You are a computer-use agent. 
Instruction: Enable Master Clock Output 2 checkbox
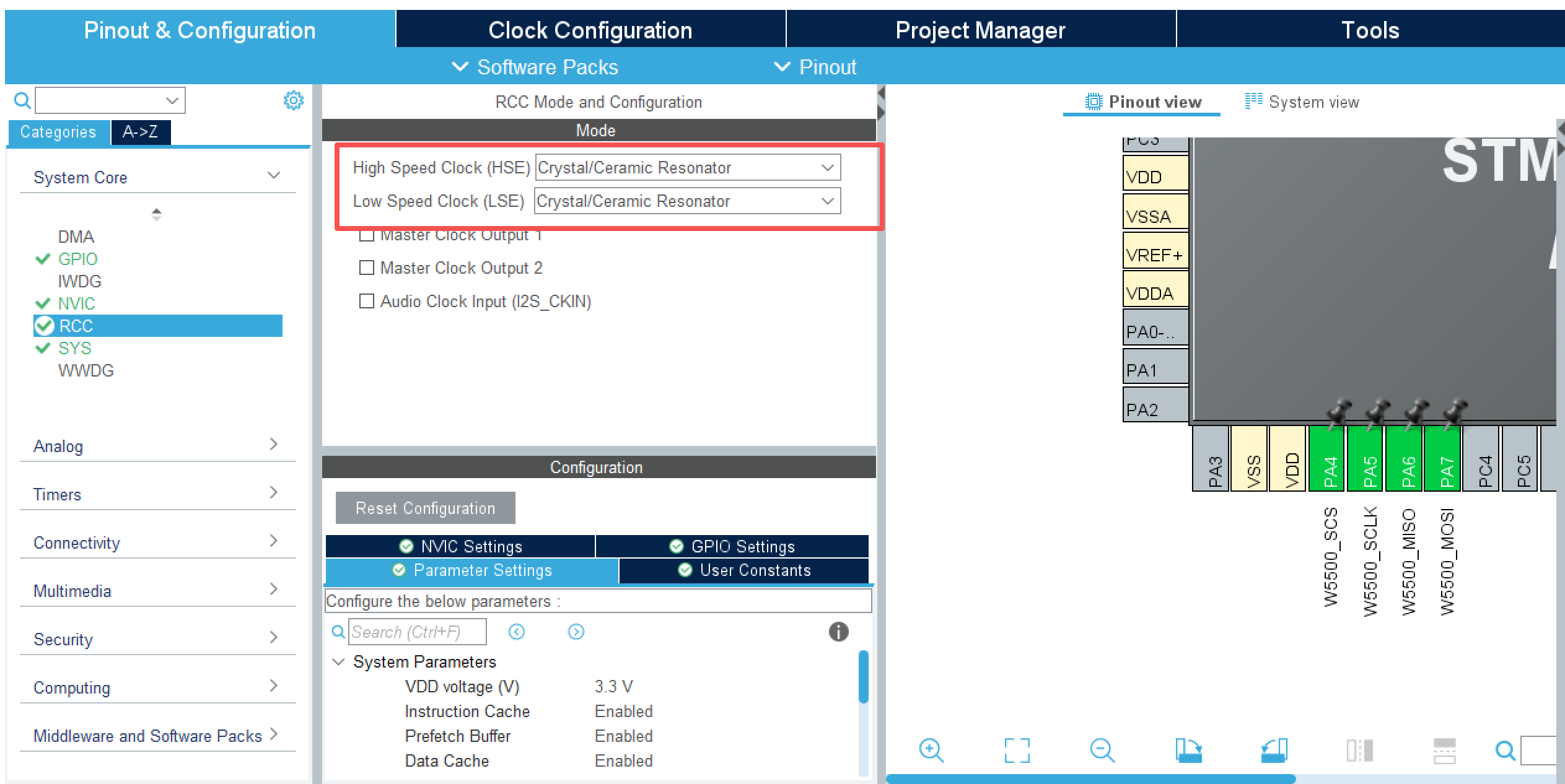click(x=367, y=268)
